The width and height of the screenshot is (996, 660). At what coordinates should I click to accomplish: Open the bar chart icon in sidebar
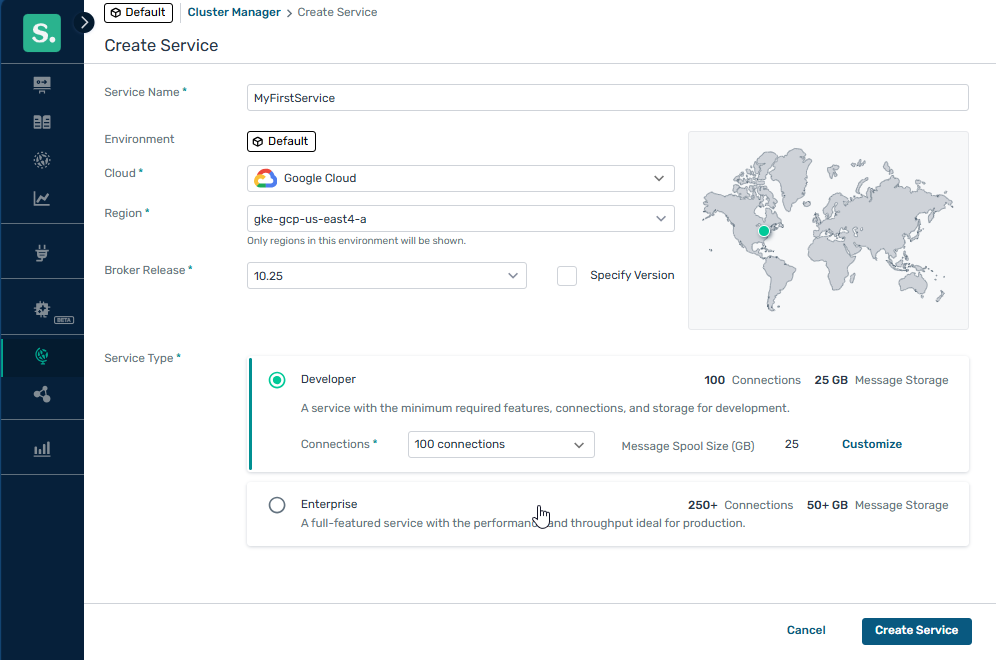pyautogui.click(x=42, y=448)
